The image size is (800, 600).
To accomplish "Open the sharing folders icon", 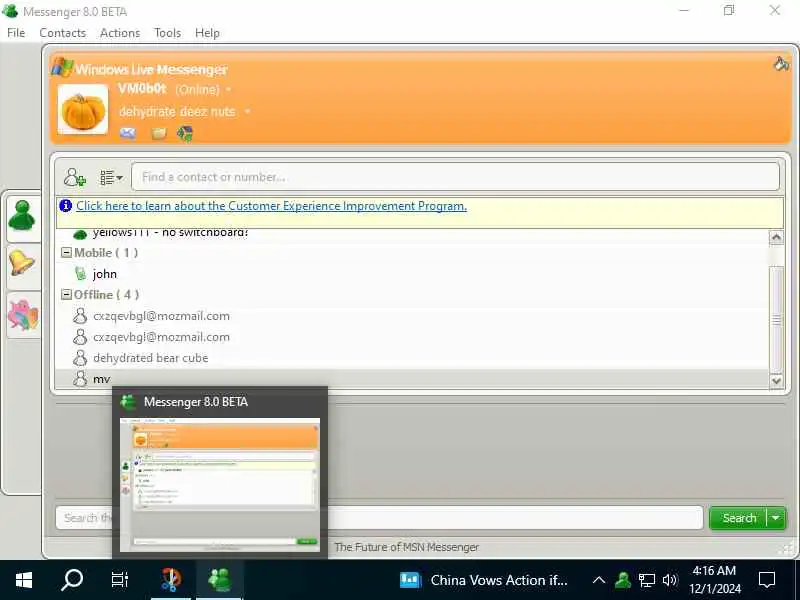I will tap(159, 134).
